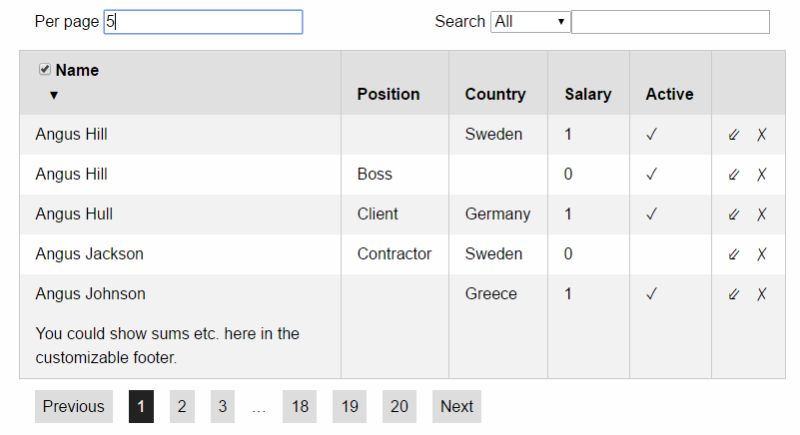
Task: Sort table by Salary column header
Action: coord(588,94)
